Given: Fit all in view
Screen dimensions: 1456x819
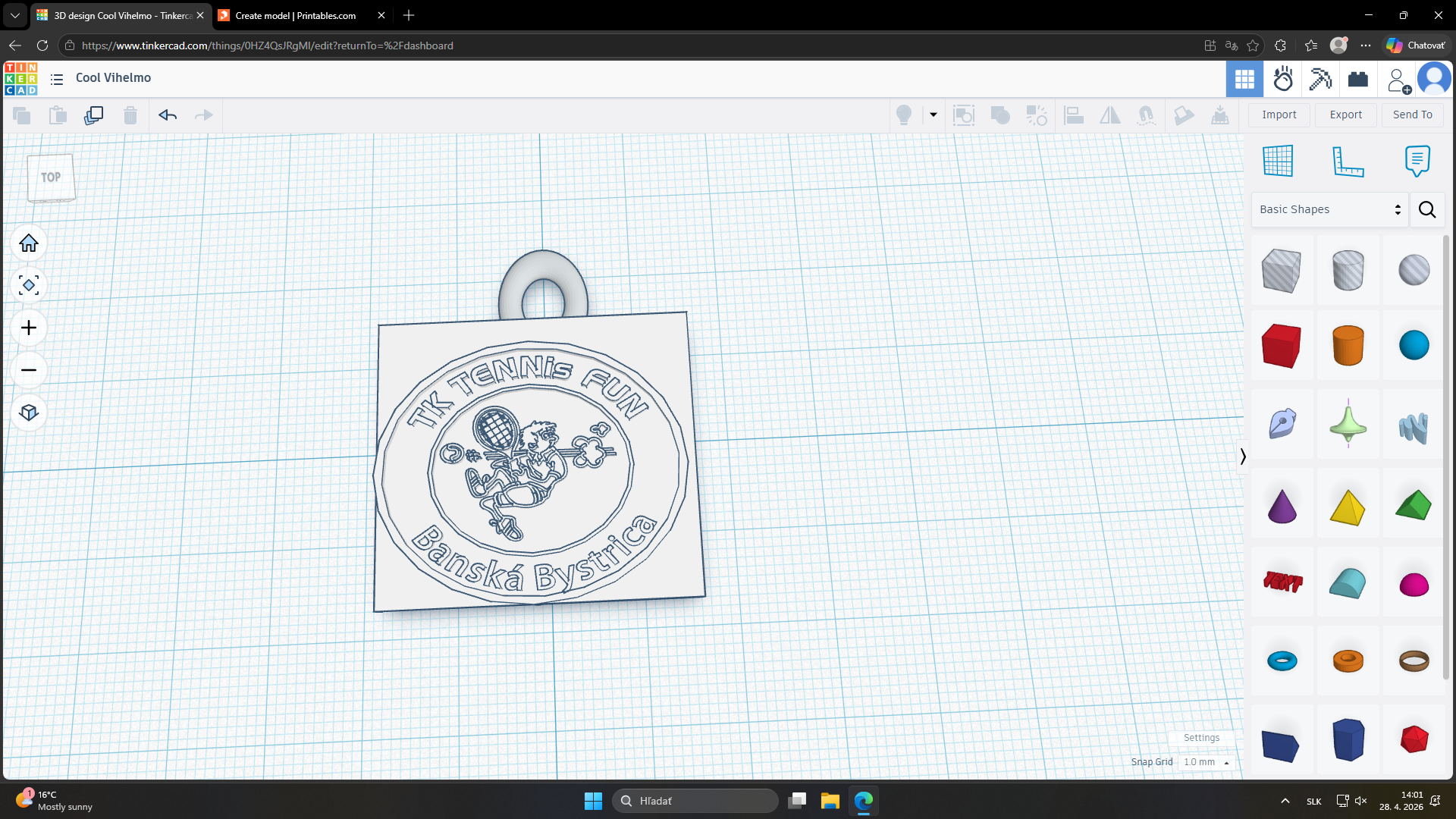Looking at the screenshot, I should pos(29,286).
